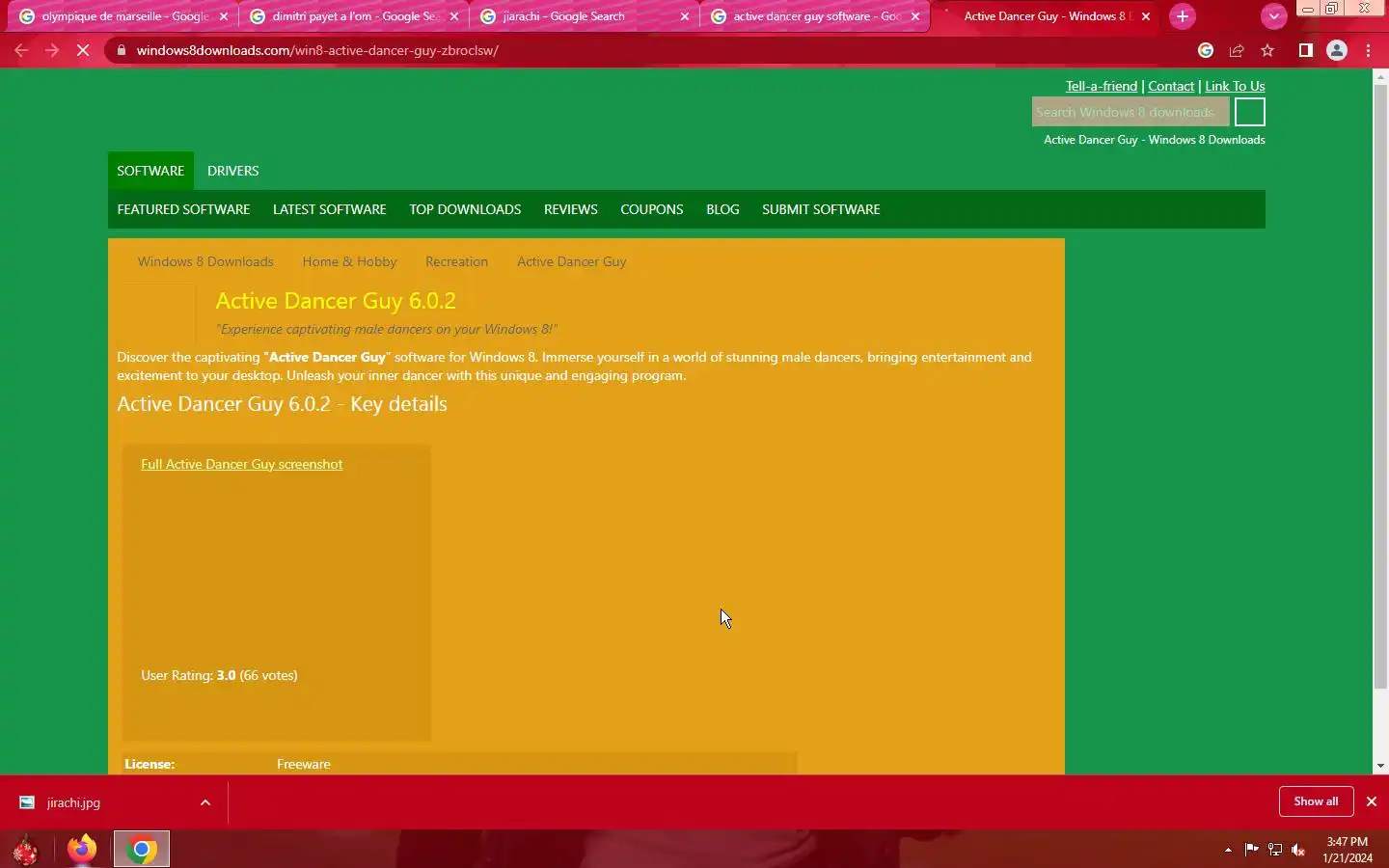1389x868 pixels.
Task: Open the Tell-a-friend link
Action: click(1101, 86)
